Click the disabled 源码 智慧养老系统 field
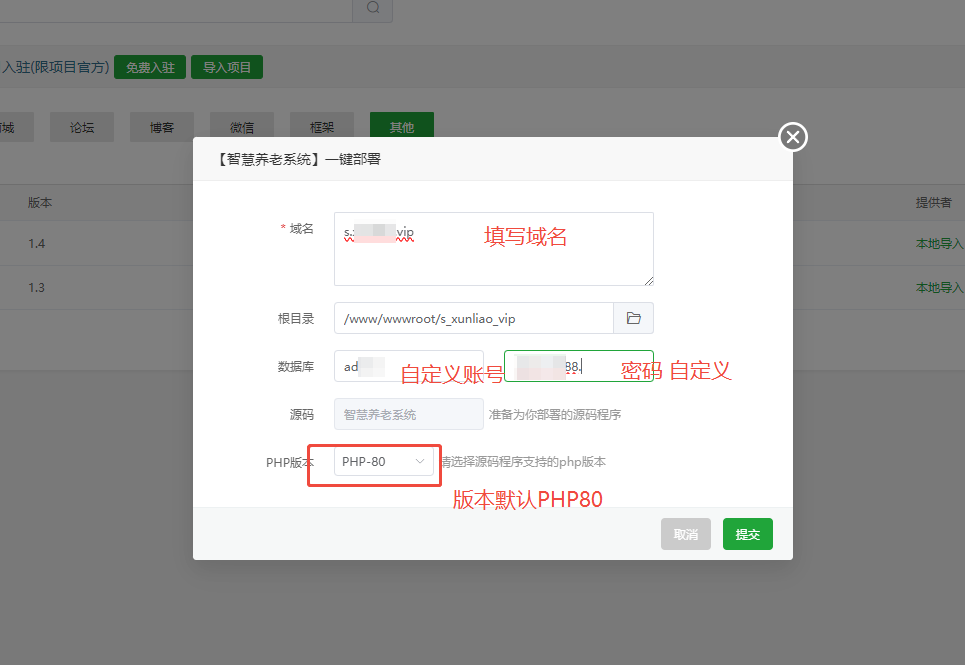 pyautogui.click(x=408, y=414)
